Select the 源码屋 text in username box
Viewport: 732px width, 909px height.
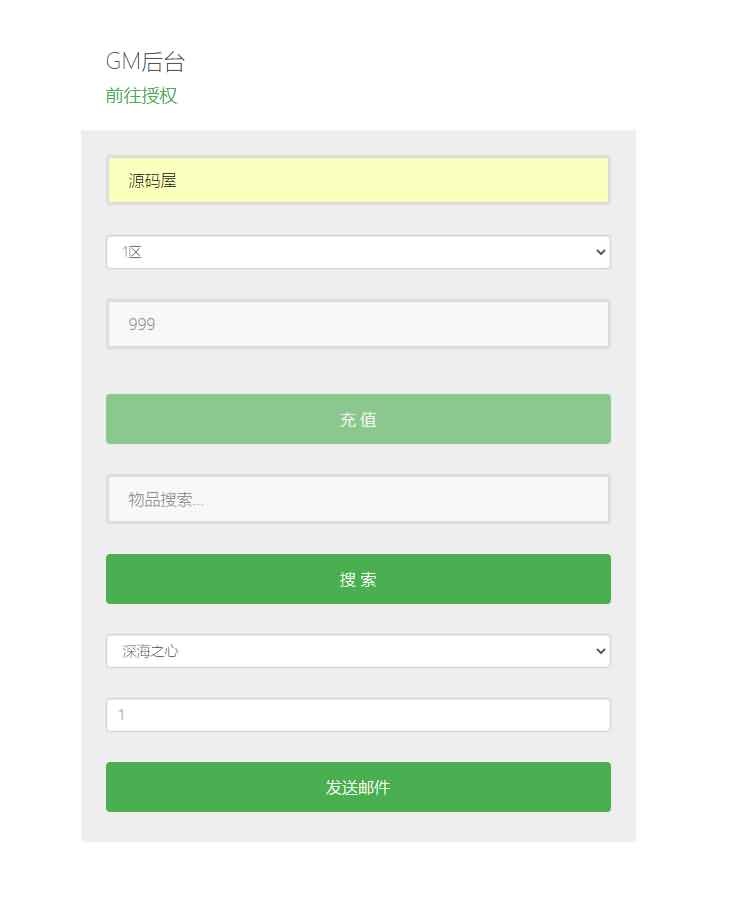point(152,181)
